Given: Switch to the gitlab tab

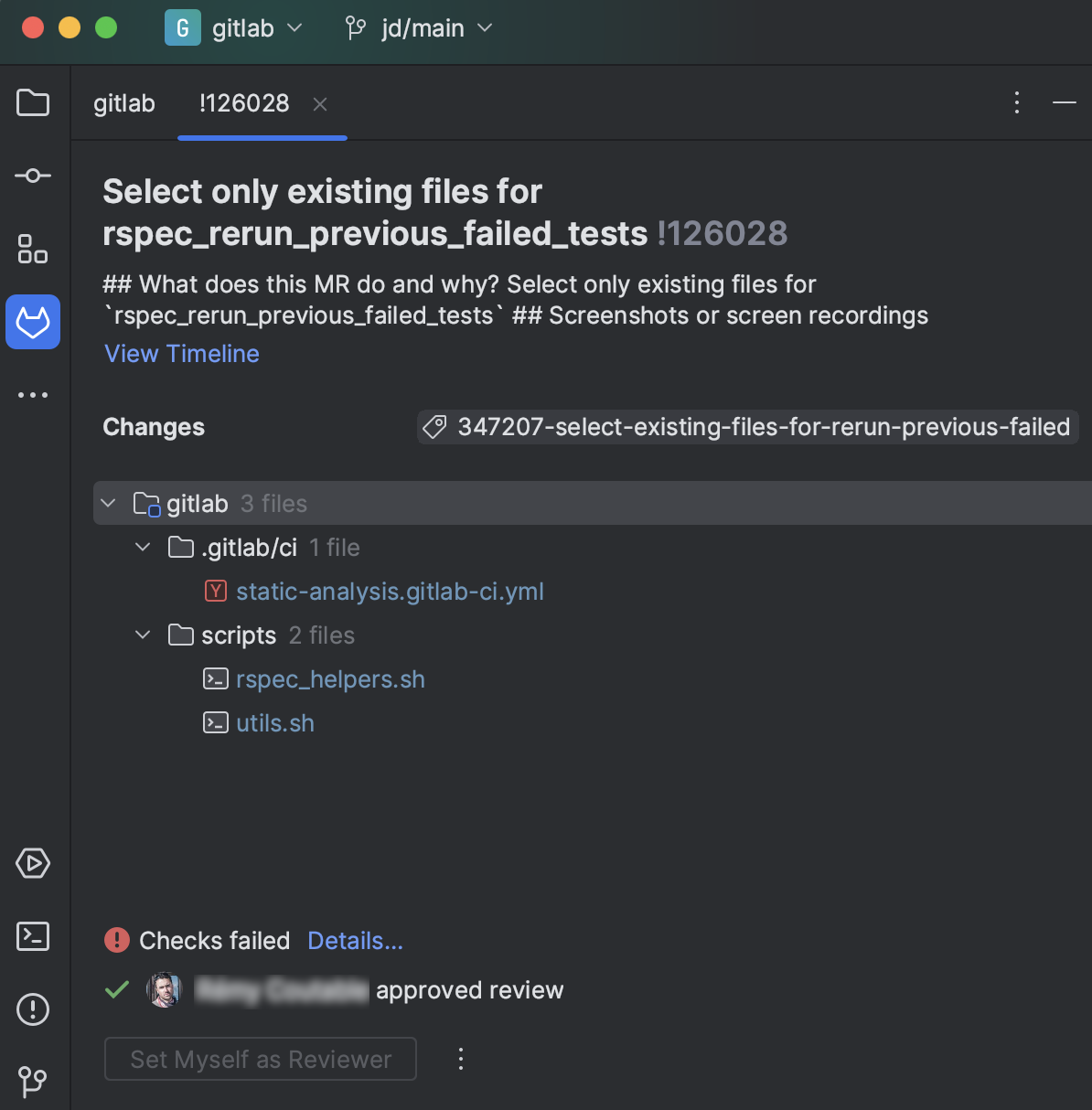Looking at the screenshot, I should [x=124, y=103].
